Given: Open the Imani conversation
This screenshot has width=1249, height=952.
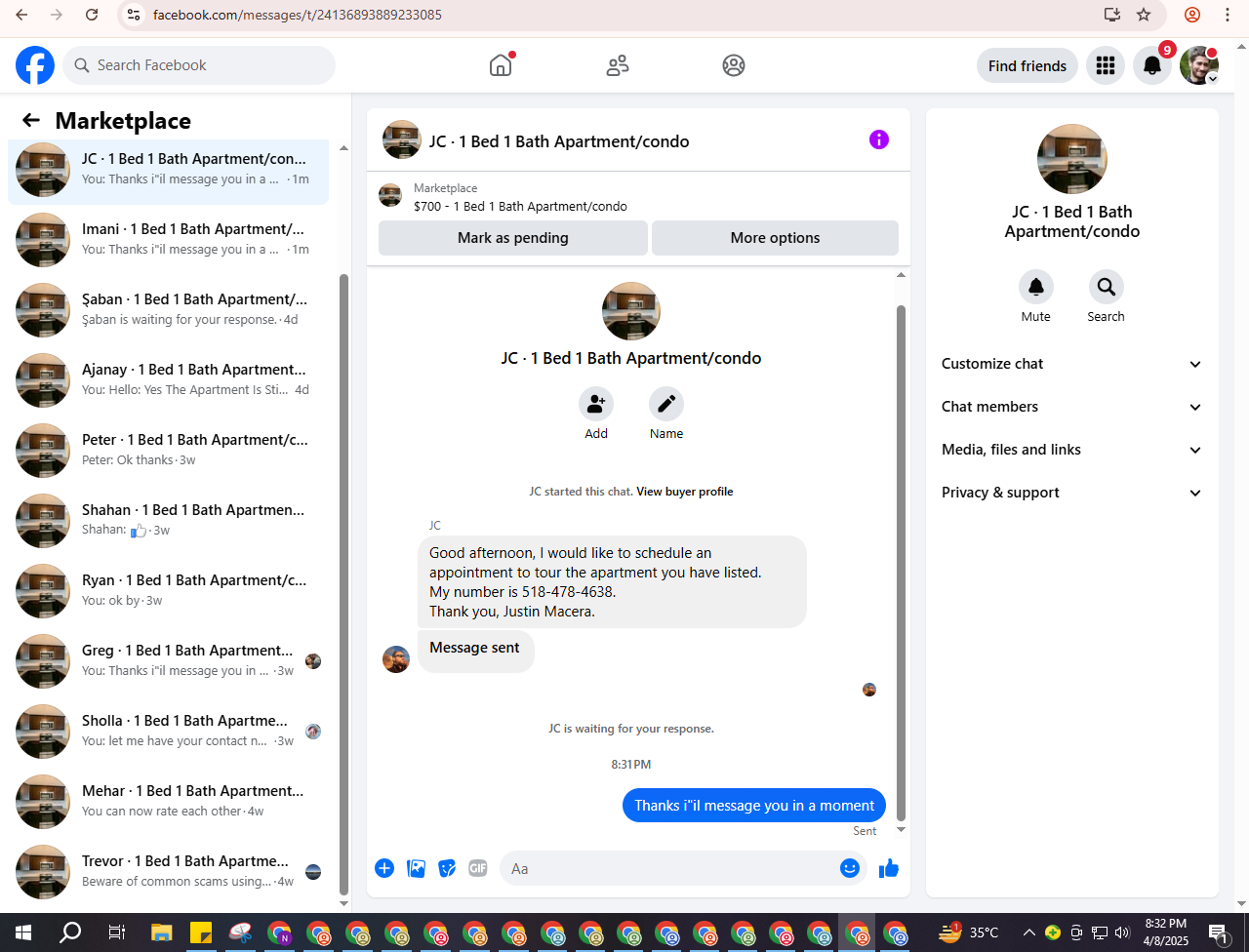Looking at the screenshot, I should 169,240.
